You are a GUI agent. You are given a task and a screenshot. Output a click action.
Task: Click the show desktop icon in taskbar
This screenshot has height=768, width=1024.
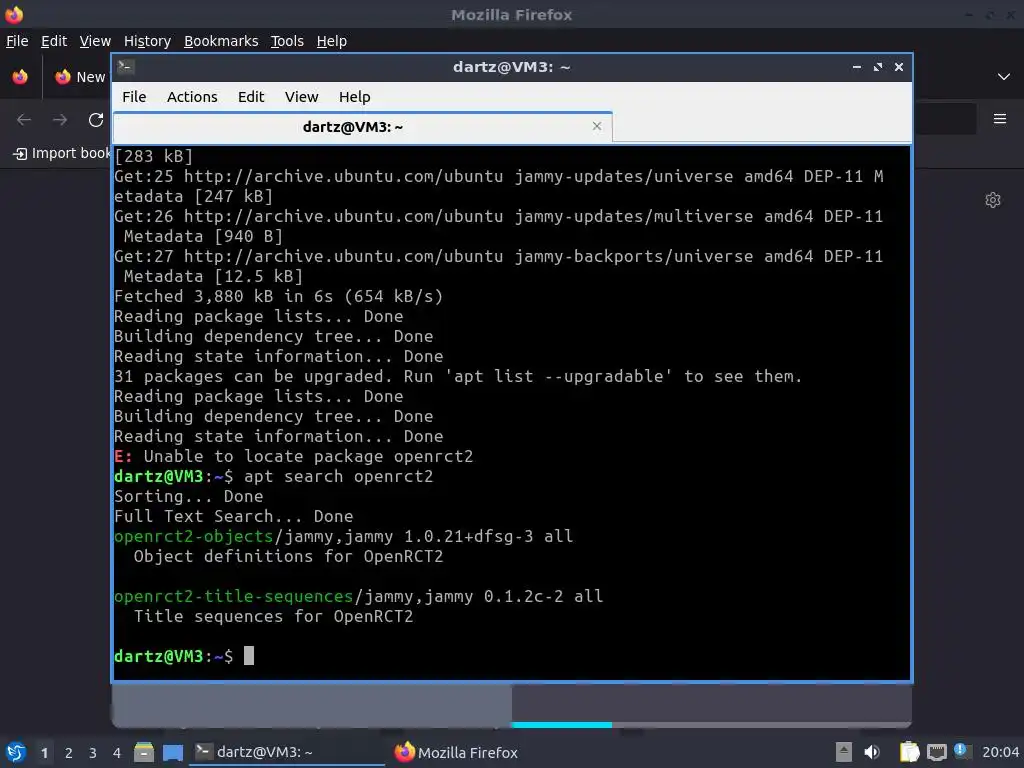[173, 753]
